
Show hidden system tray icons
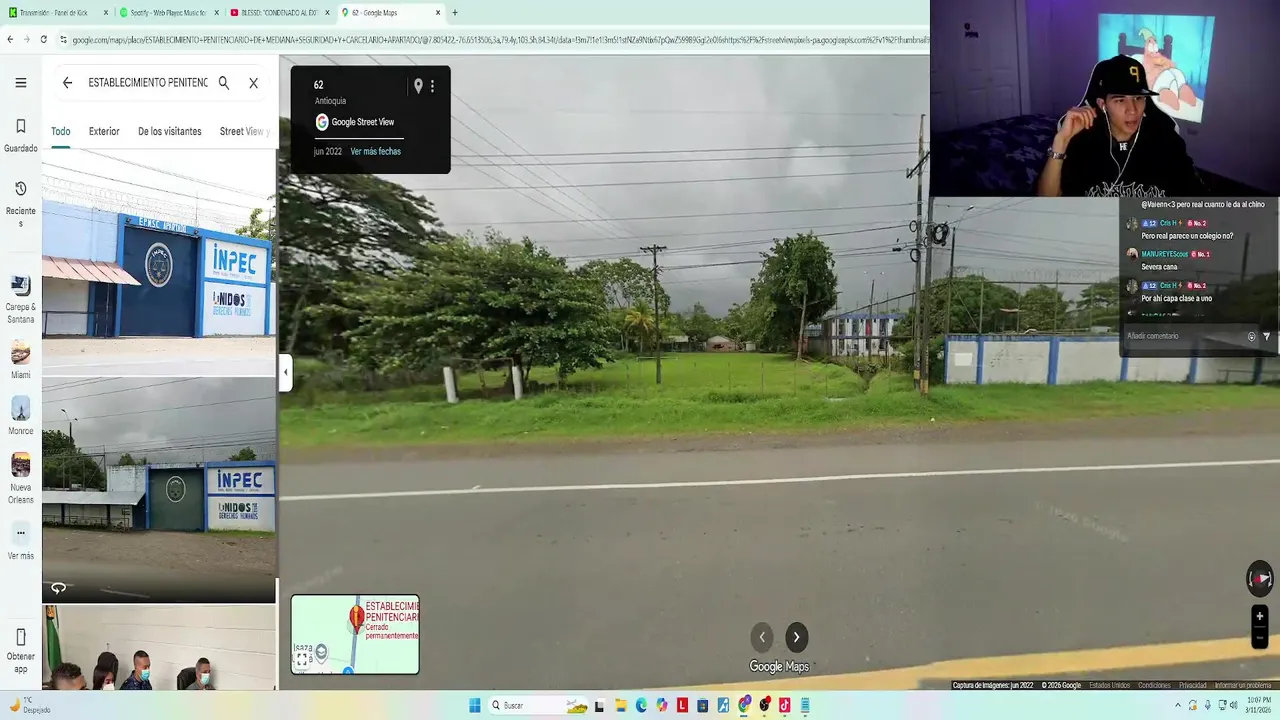click(1180, 705)
